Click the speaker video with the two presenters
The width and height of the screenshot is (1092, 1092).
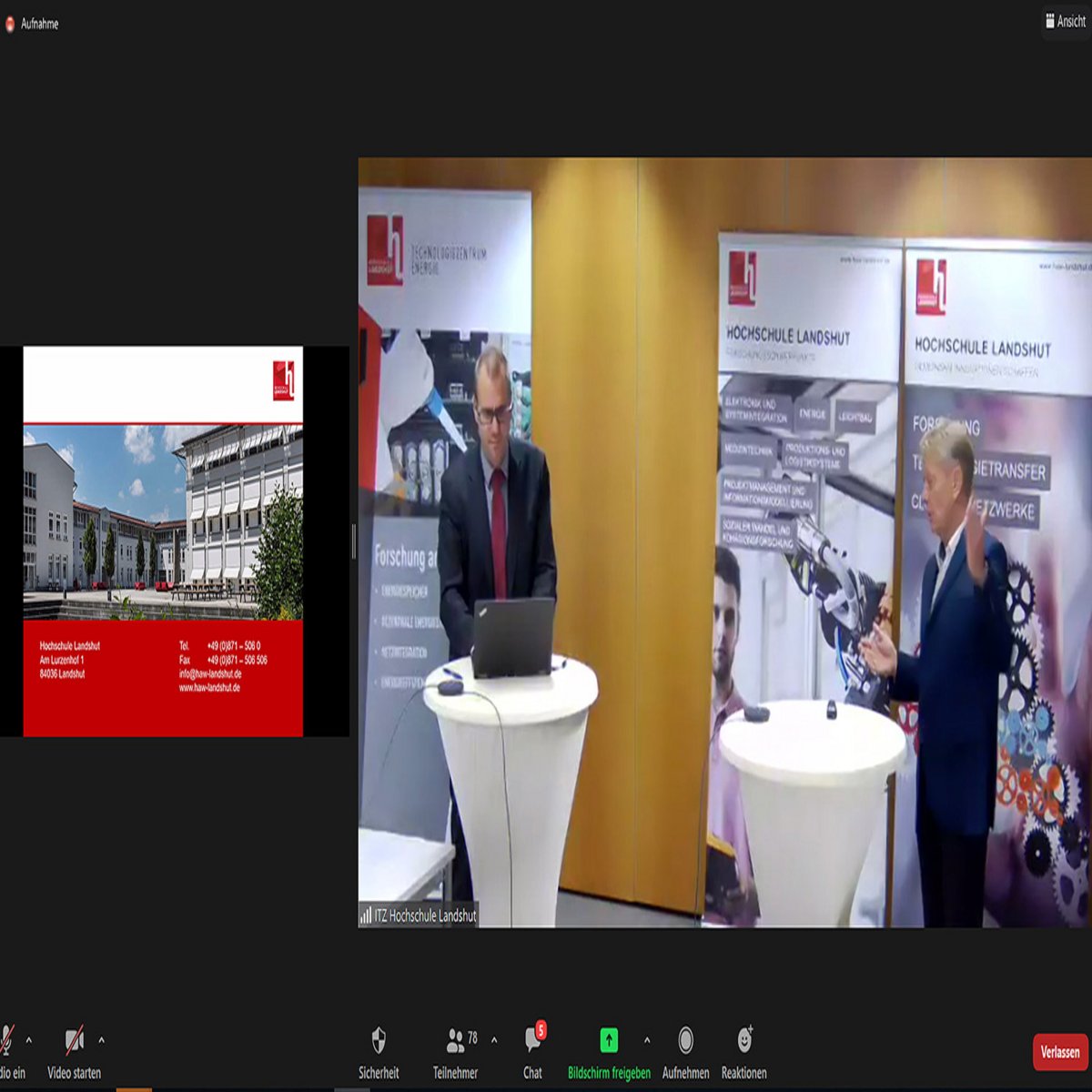coord(724,542)
